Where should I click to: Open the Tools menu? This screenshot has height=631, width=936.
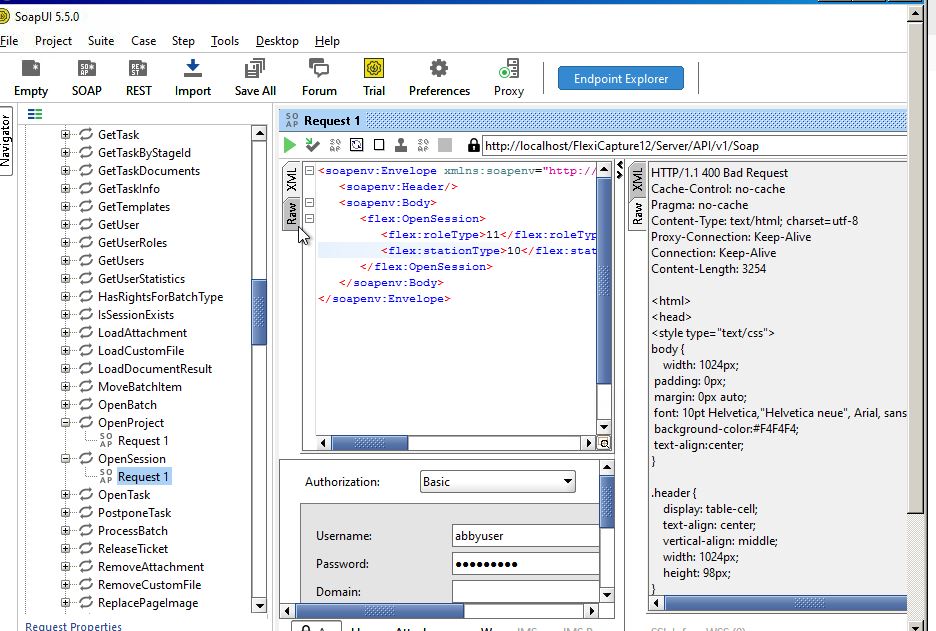tap(224, 41)
